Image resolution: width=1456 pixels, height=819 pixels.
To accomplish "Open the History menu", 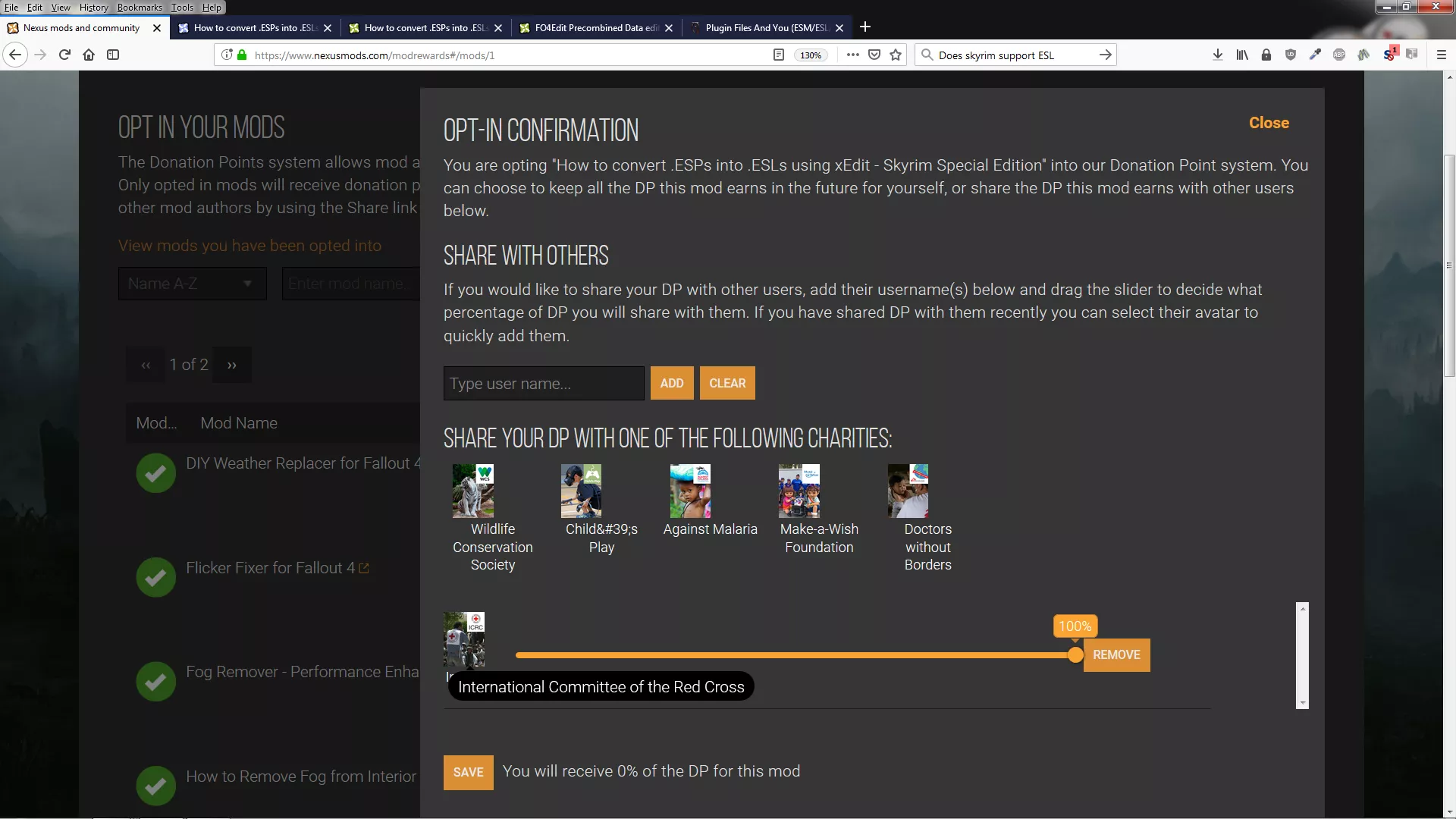I will tap(93, 7).
